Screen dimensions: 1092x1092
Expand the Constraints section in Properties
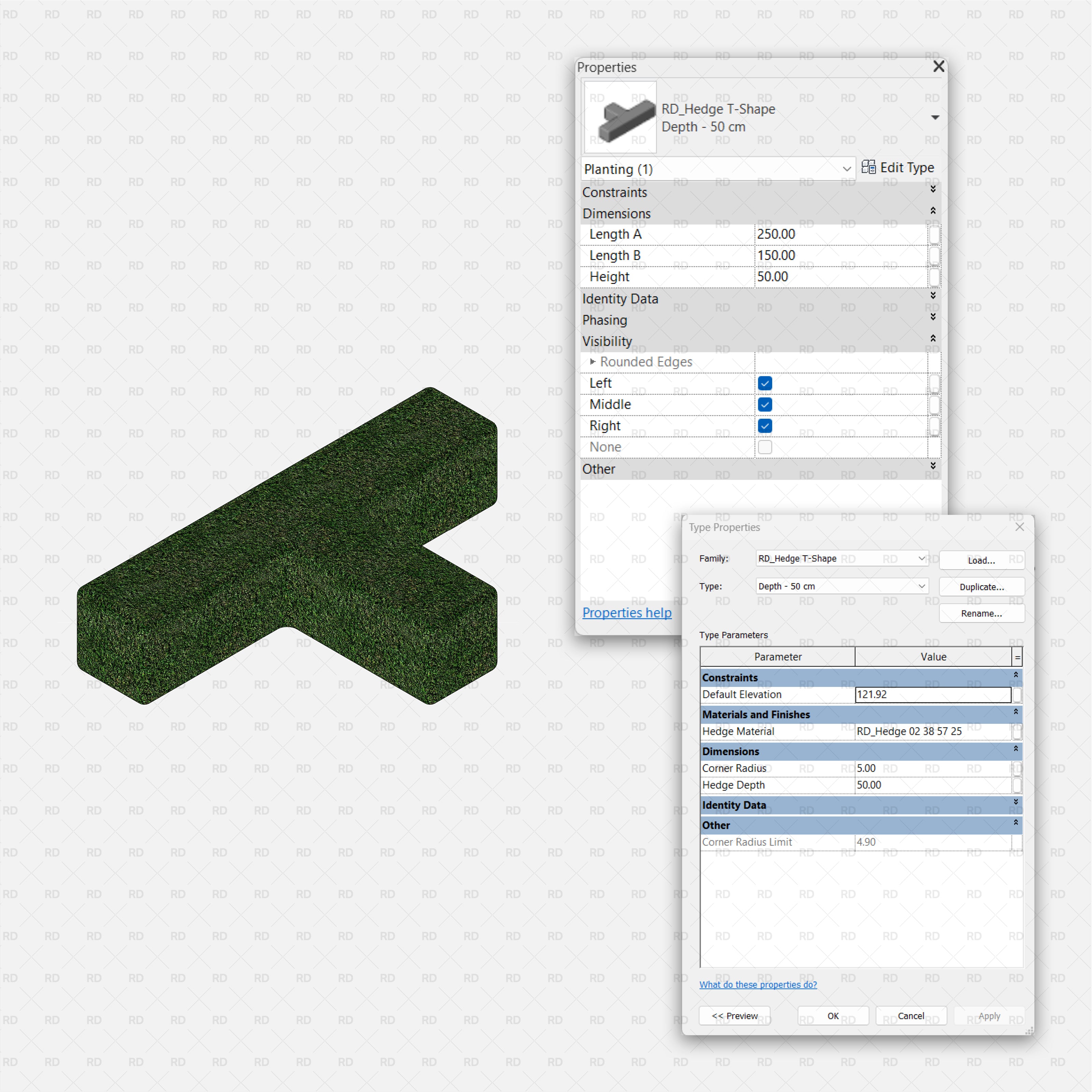933,189
